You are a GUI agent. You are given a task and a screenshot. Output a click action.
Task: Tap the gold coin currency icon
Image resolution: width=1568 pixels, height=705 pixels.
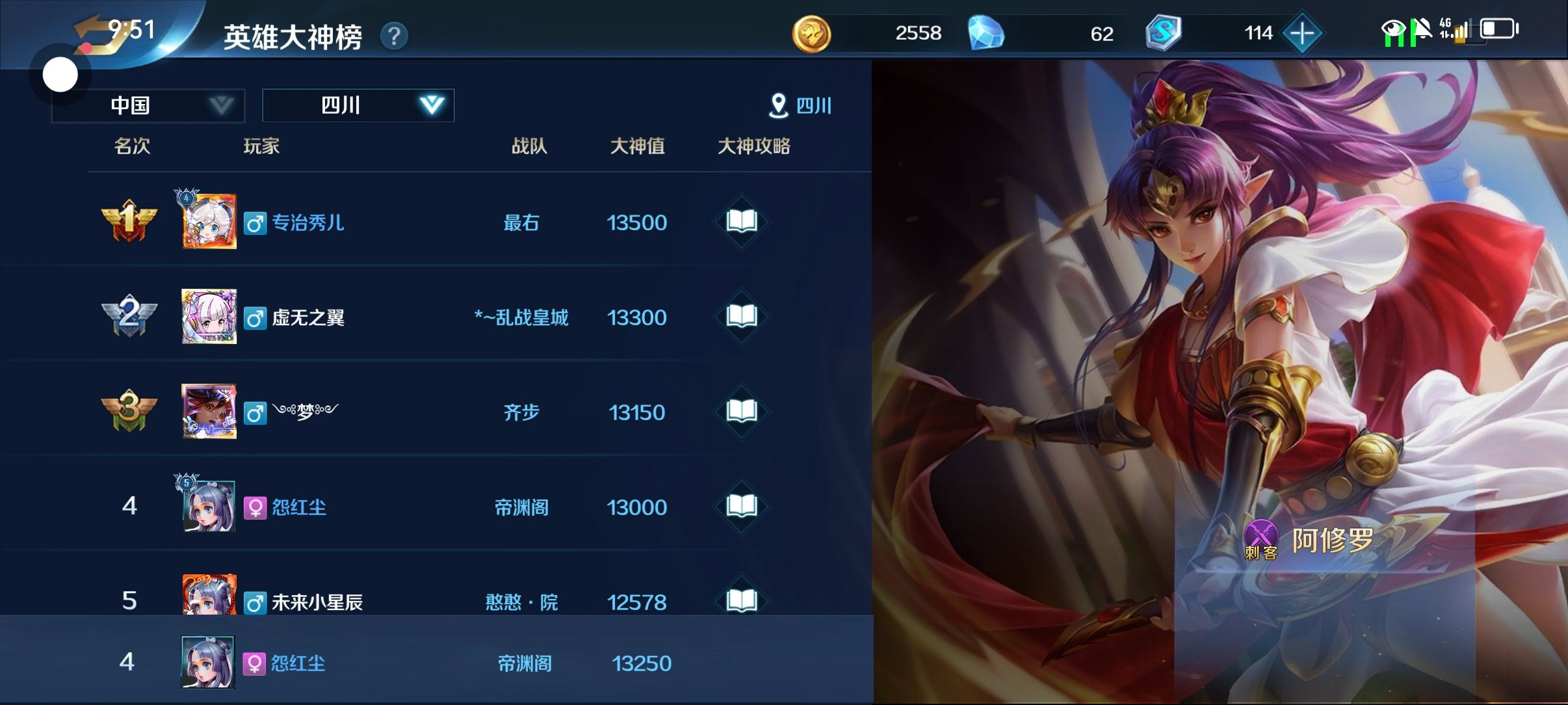811,33
